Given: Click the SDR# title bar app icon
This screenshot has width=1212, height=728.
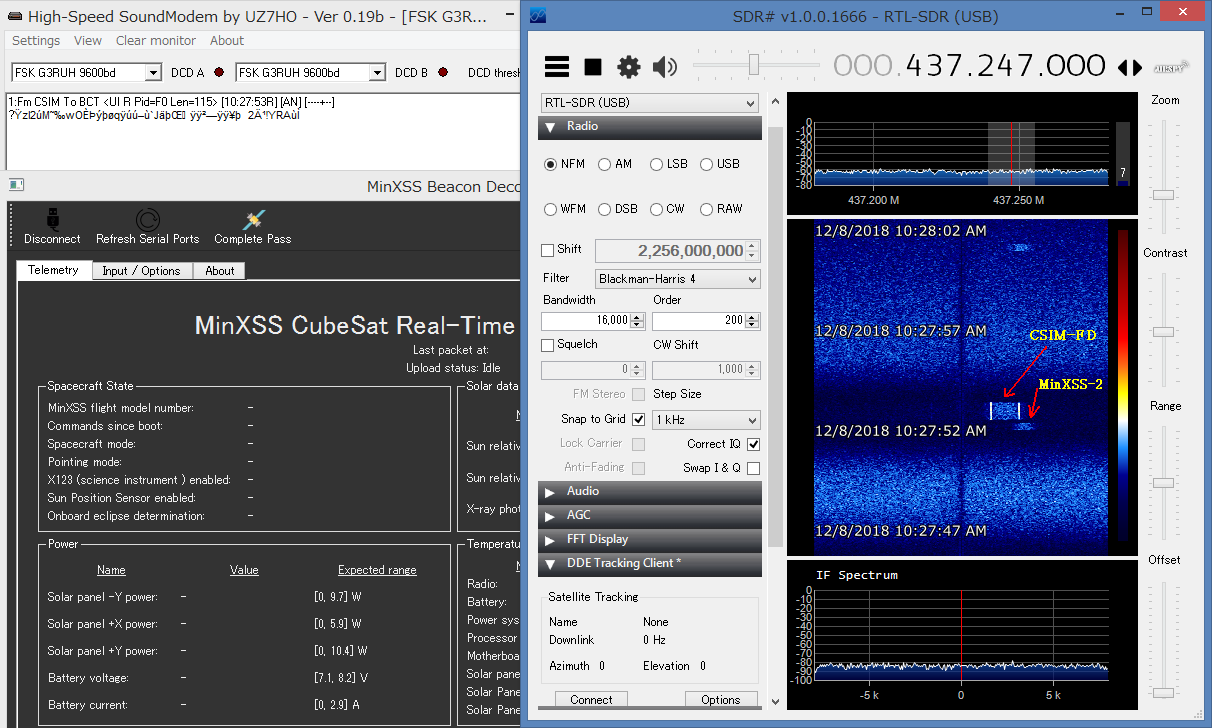Looking at the screenshot, I should pos(538,16).
